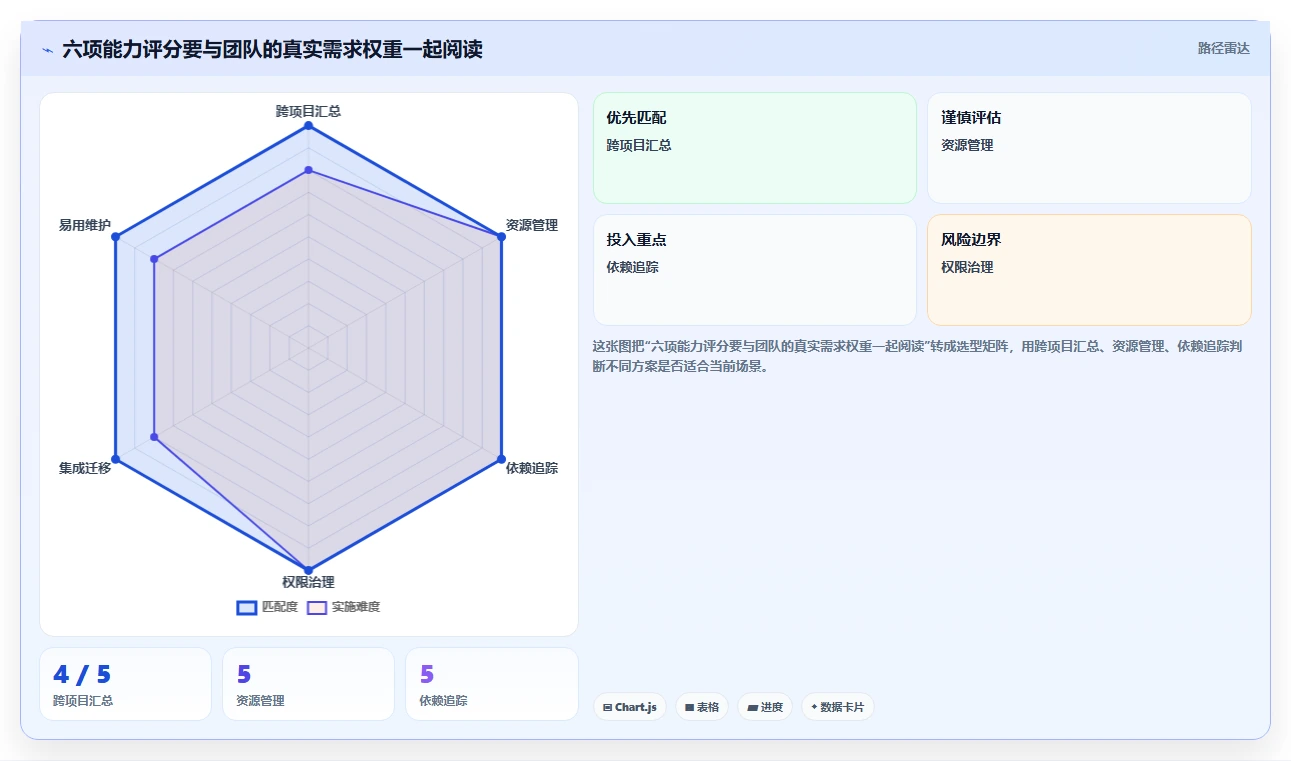
Task: Click the blue 匹配度 legend color box
Action: 247,607
